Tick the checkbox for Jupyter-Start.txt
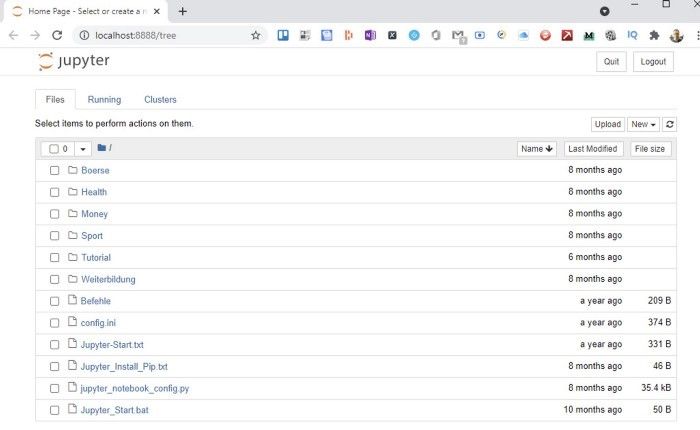700x430 pixels. coord(54,345)
